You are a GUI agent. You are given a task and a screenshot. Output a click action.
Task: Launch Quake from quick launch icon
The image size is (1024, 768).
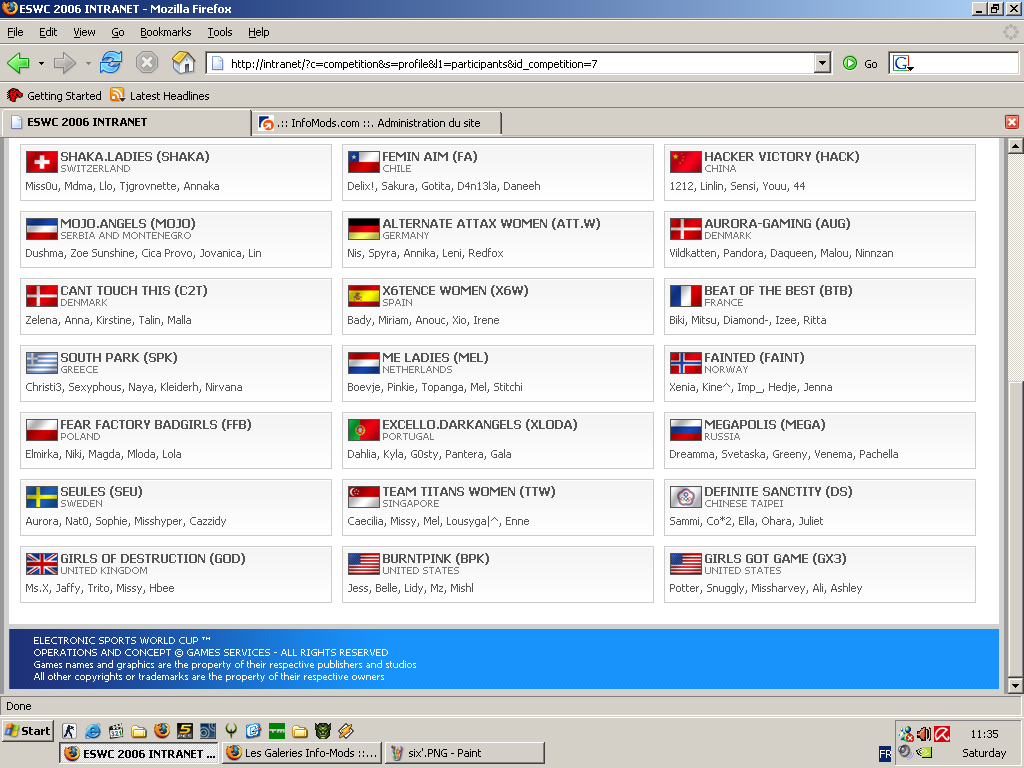[231, 731]
